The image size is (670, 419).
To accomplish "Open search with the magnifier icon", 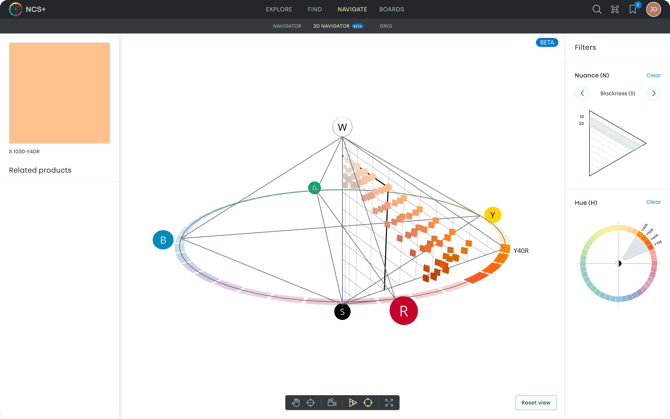I will [x=597, y=9].
